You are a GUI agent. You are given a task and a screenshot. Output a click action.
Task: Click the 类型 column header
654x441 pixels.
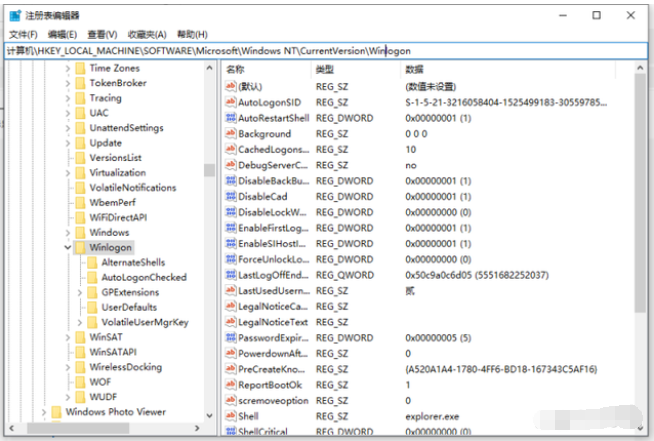pos(325,69)
